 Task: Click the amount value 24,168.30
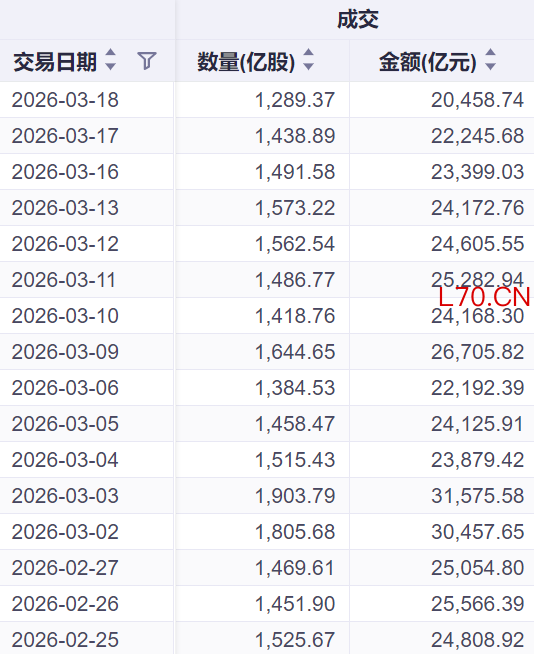pos(477,317)
